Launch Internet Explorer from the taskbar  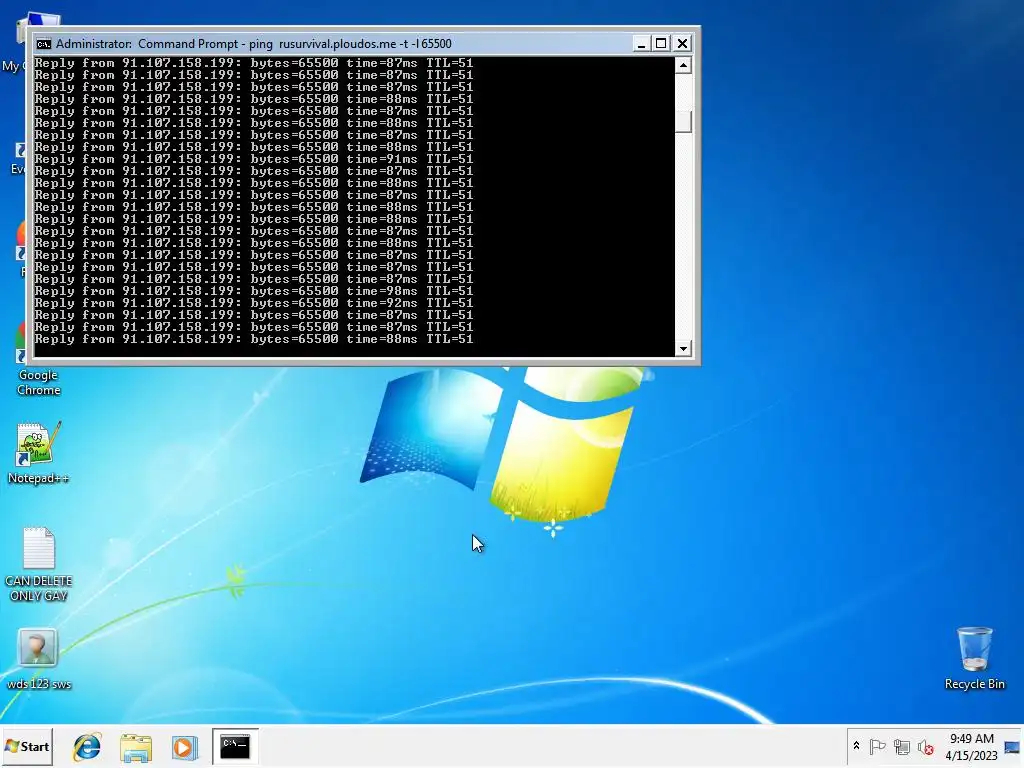[x=87, y=746]
